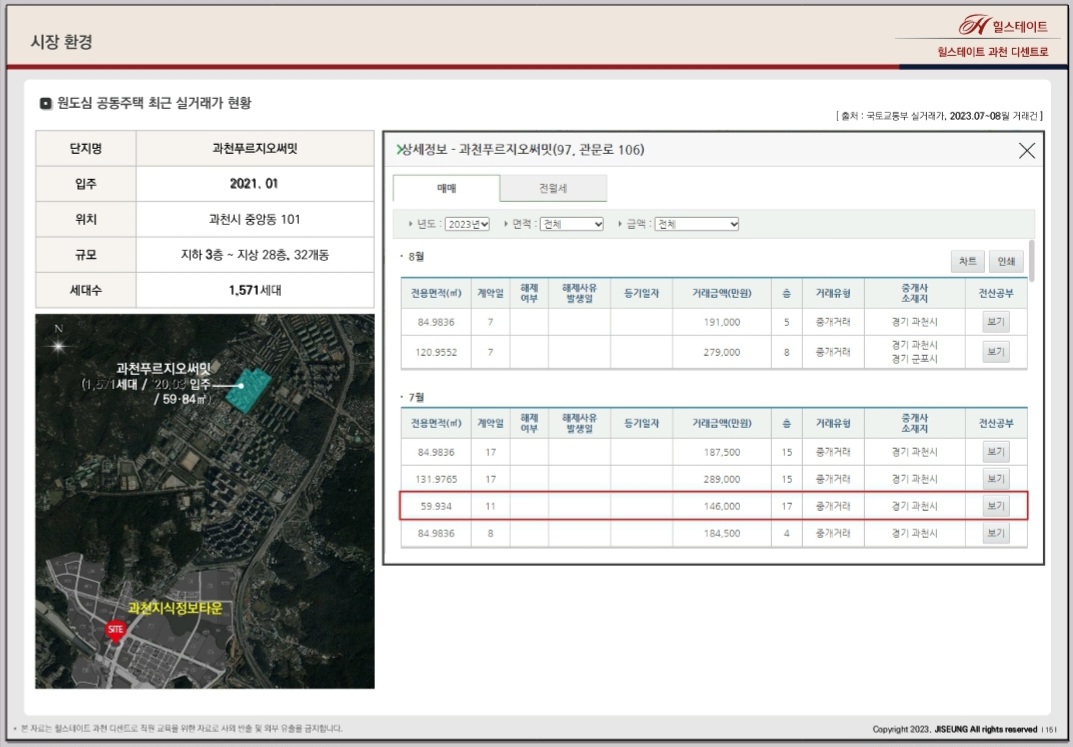Click the Copyright 2023 JISEUNG footer text

tap(955, 729)
